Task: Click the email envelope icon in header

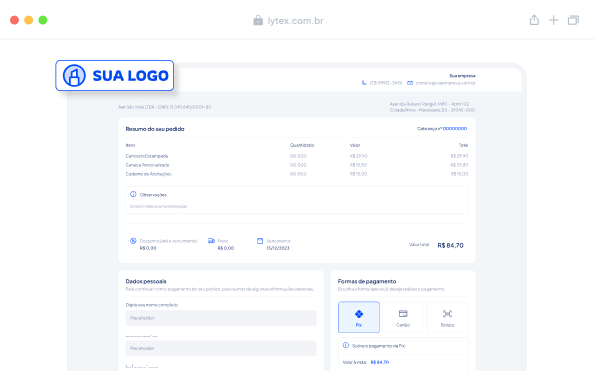Action: [x=410, y=83]
